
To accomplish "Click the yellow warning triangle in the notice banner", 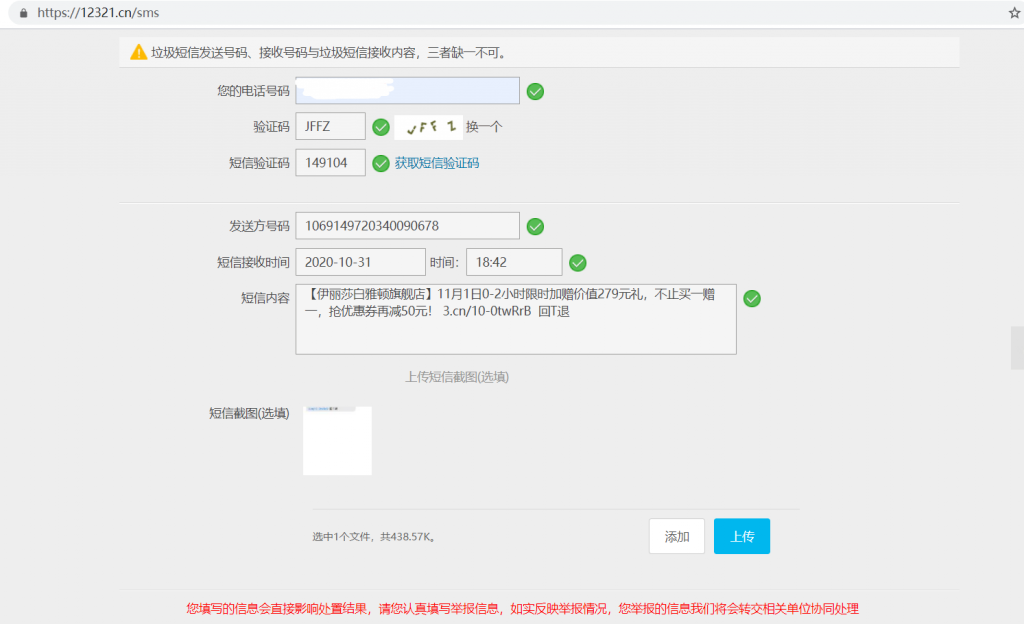I will click(x=137, y=50).
